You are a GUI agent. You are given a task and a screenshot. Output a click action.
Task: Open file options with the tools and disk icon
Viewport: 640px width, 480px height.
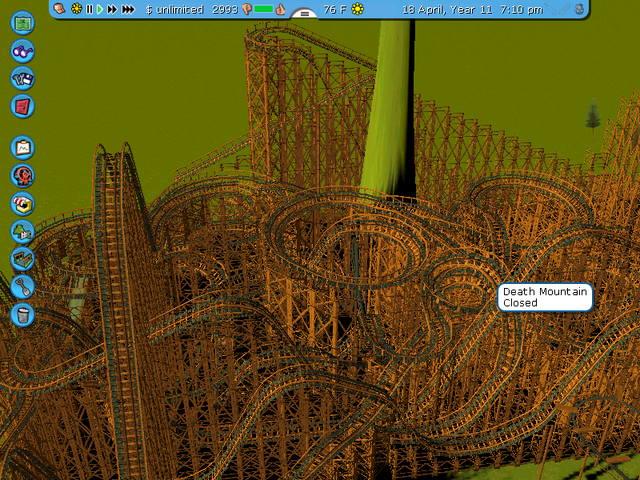click(x=22, y=78)
